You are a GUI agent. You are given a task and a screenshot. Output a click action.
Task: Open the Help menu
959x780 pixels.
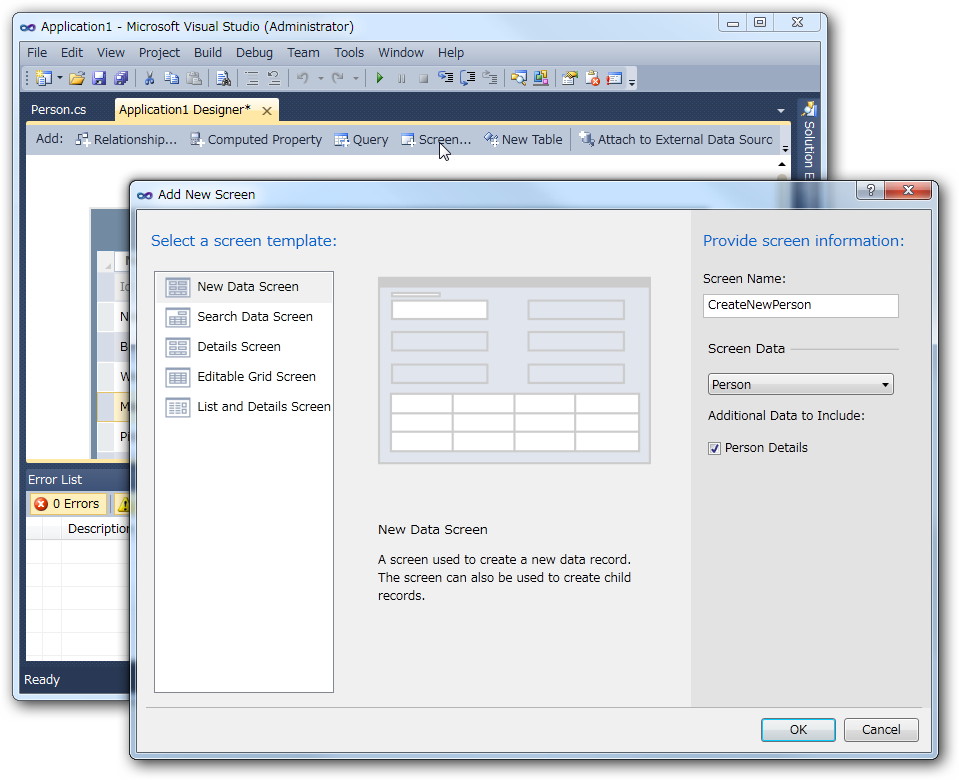pyautogui.click(x=451, y=53)
